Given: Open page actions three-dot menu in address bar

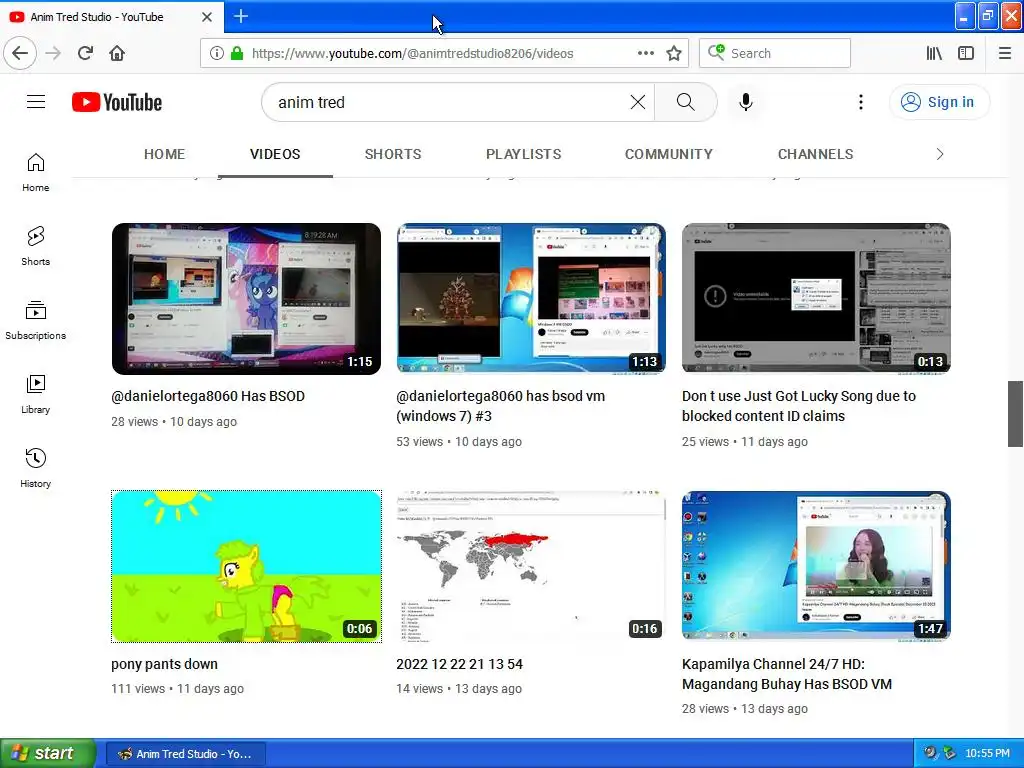Looking at the screenshot, I should pyautogui.click(x=645, y=53).
